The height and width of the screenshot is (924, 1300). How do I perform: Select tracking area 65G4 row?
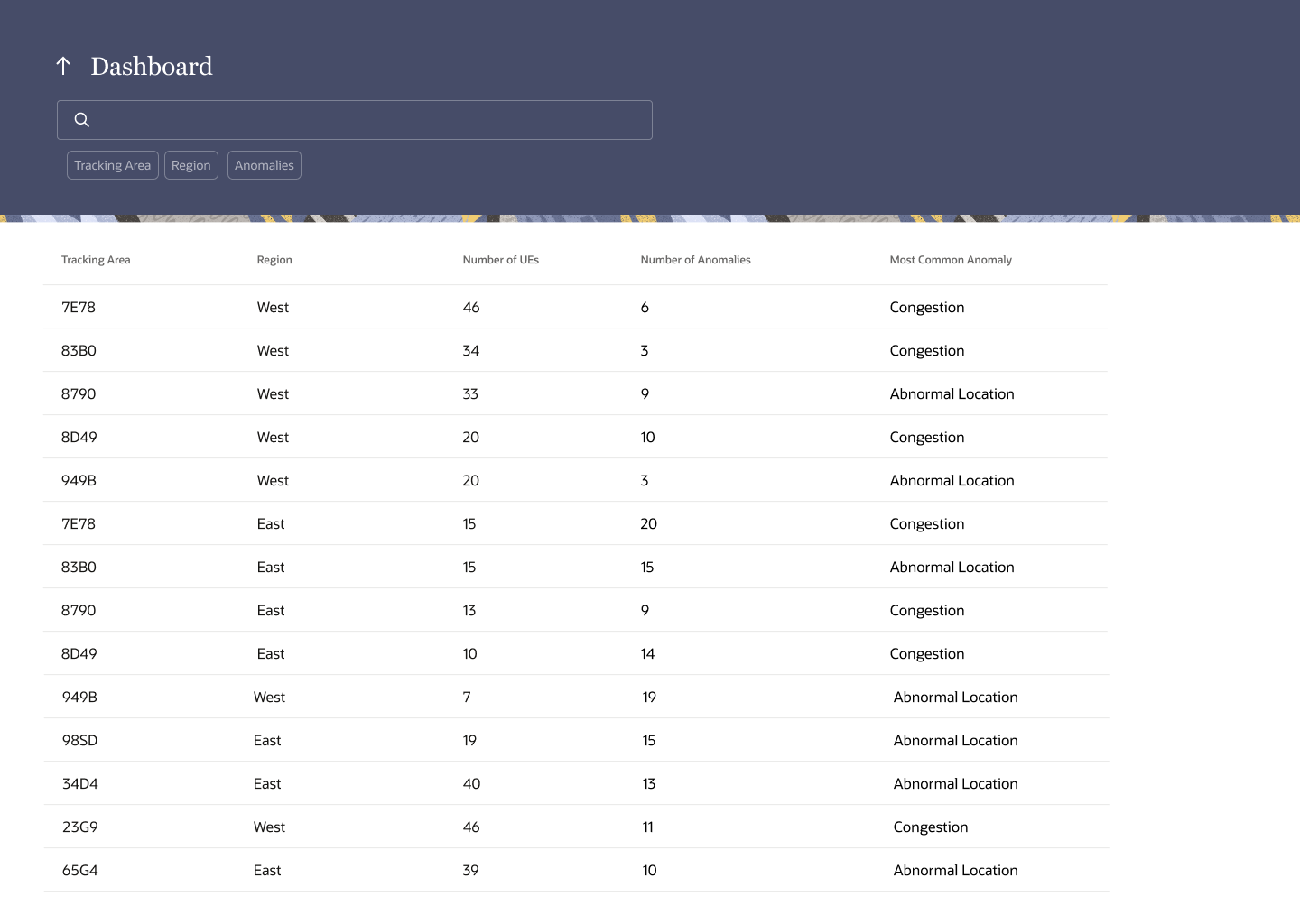tap(576, 870)
